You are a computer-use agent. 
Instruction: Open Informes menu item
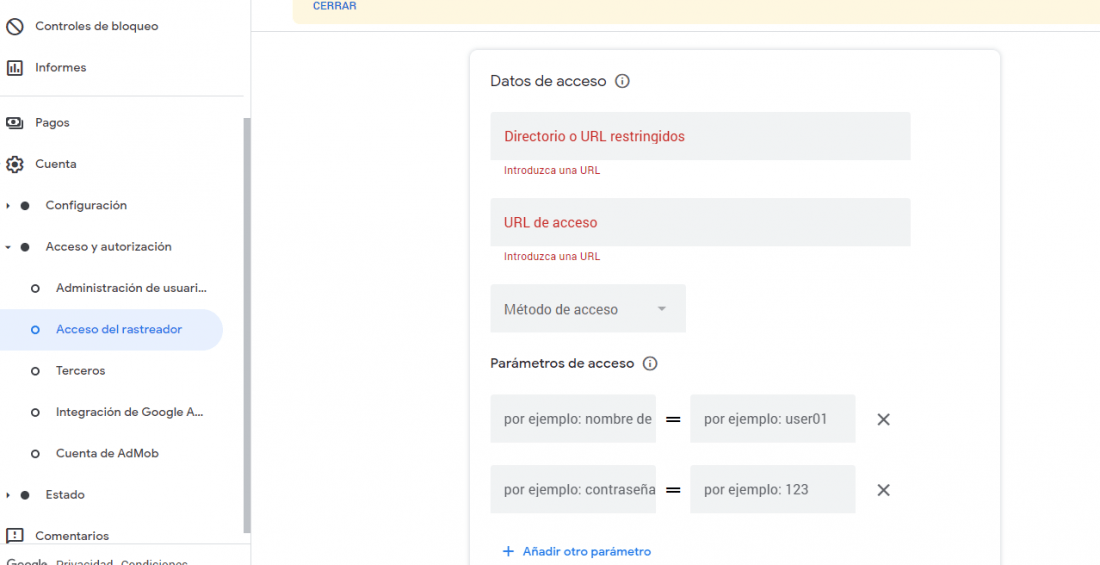[x=61, y=68]
